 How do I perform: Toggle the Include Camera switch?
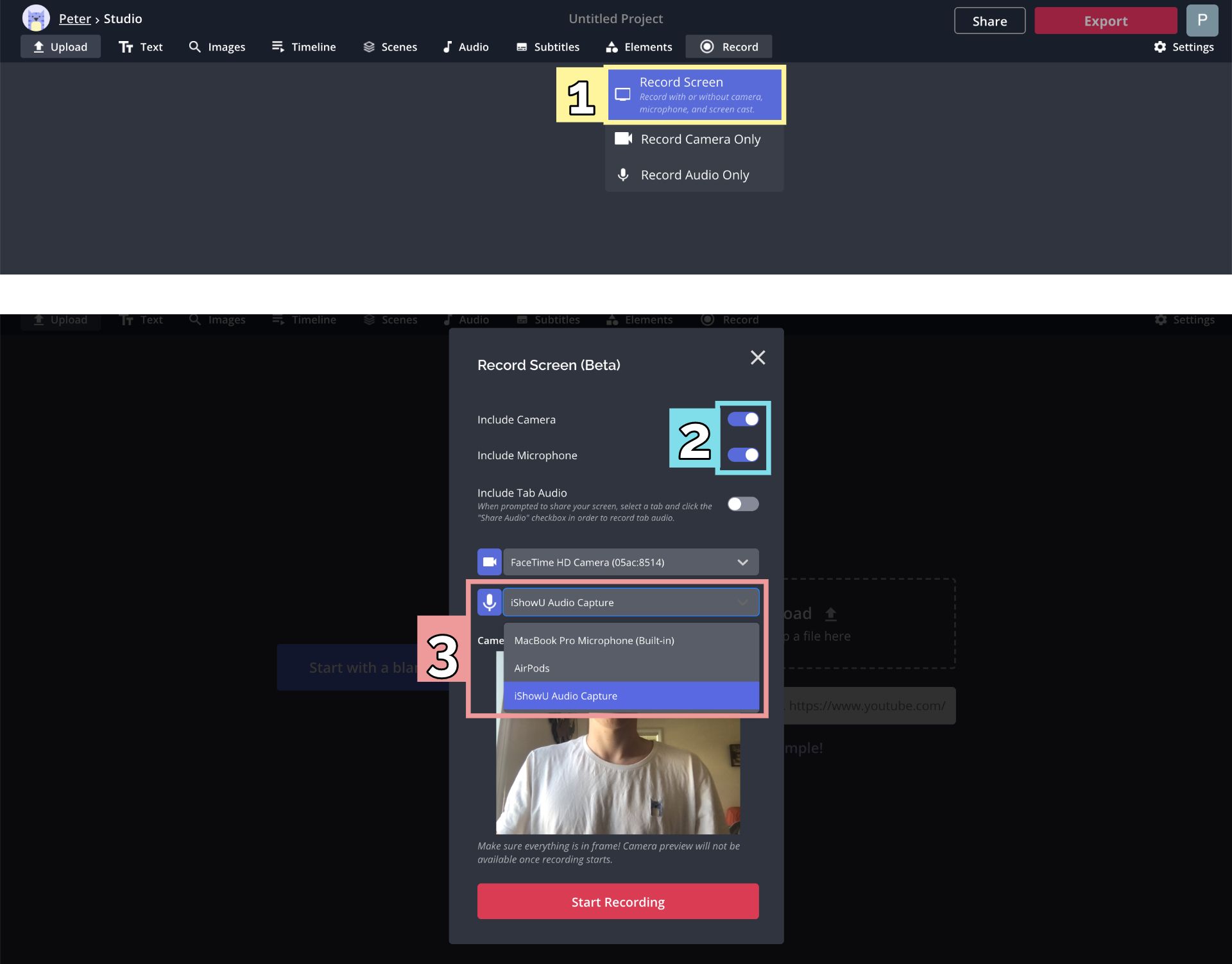[x=743, y=419]
